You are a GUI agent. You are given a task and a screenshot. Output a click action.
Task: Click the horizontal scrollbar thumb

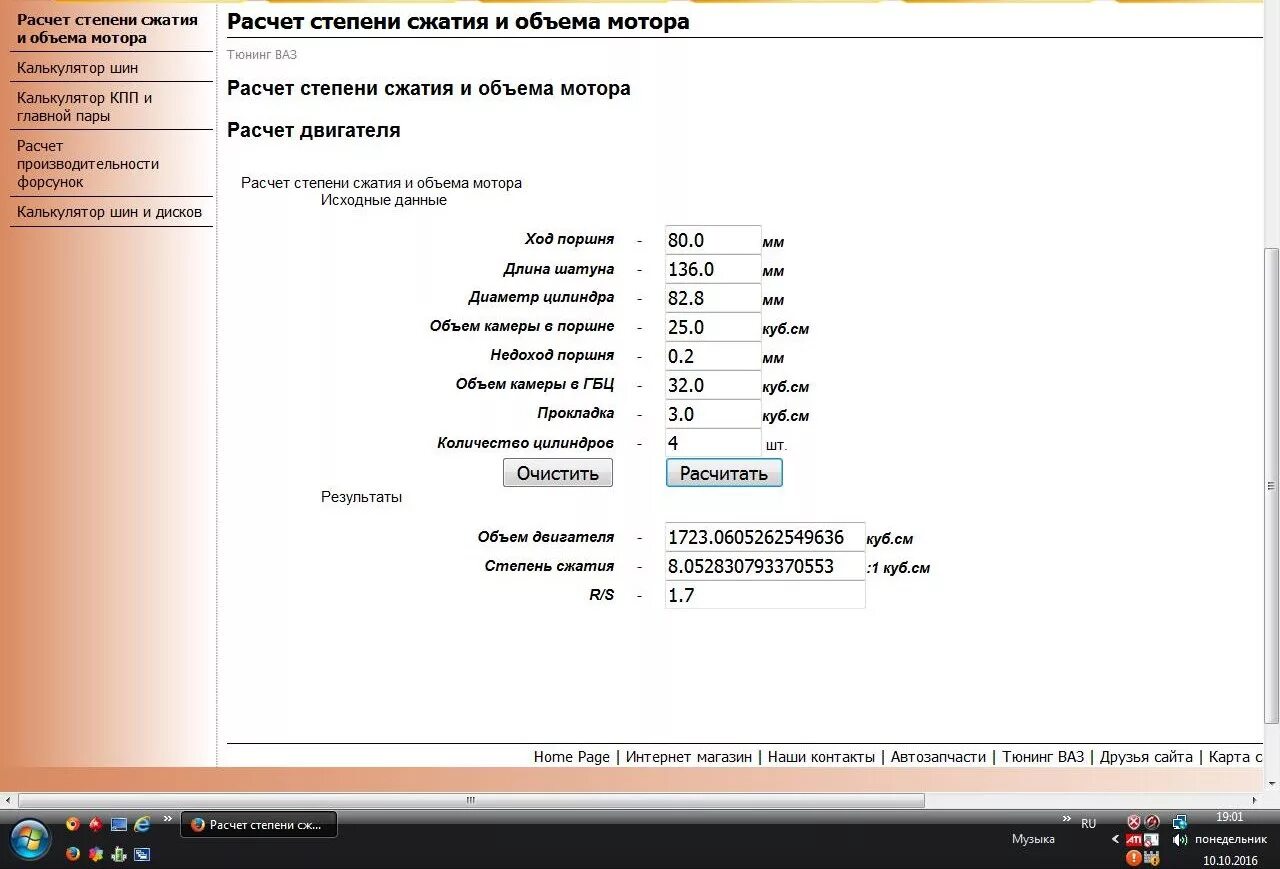click(471, 800)
